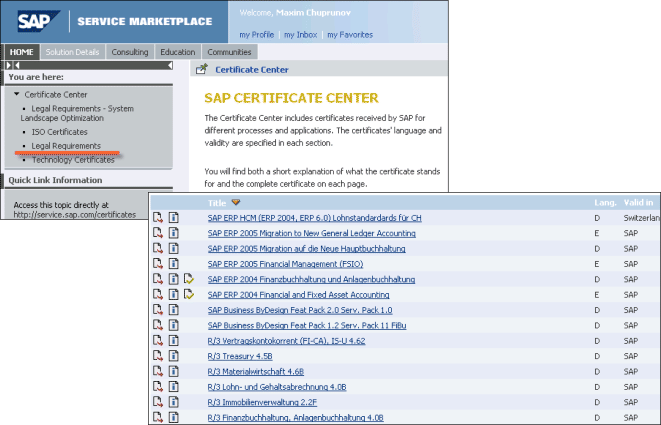Open Certificate Center breadcrumb link

click(x=252, y=70)
